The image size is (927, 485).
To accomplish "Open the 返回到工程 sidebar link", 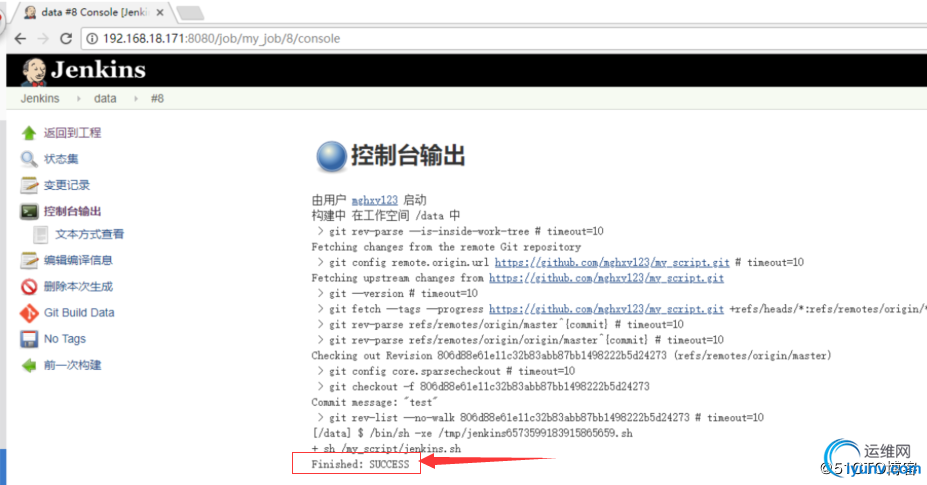I will point(72,132).
